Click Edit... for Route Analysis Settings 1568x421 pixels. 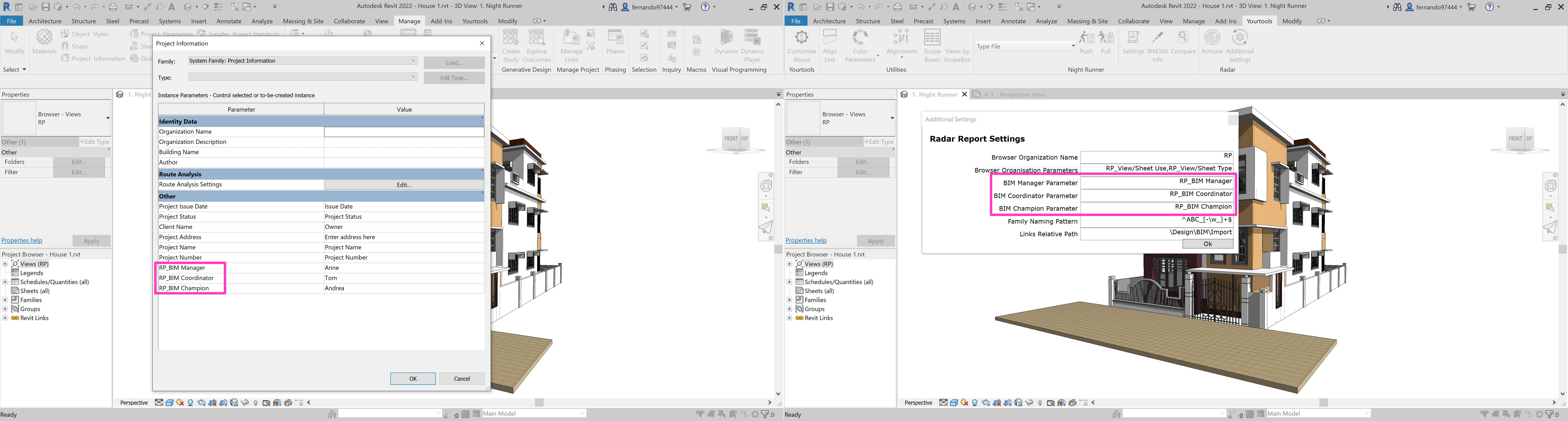404,185
